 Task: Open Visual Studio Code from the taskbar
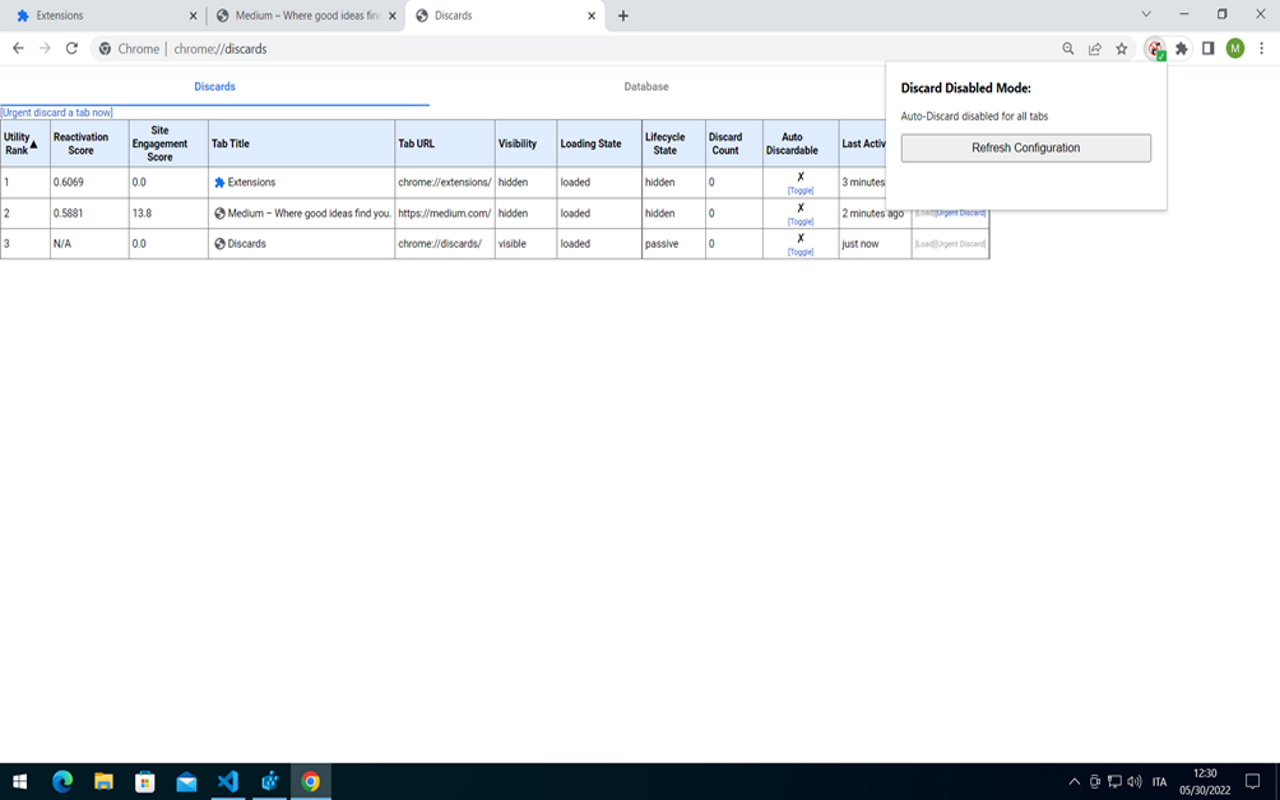click(x=228, y=781)
